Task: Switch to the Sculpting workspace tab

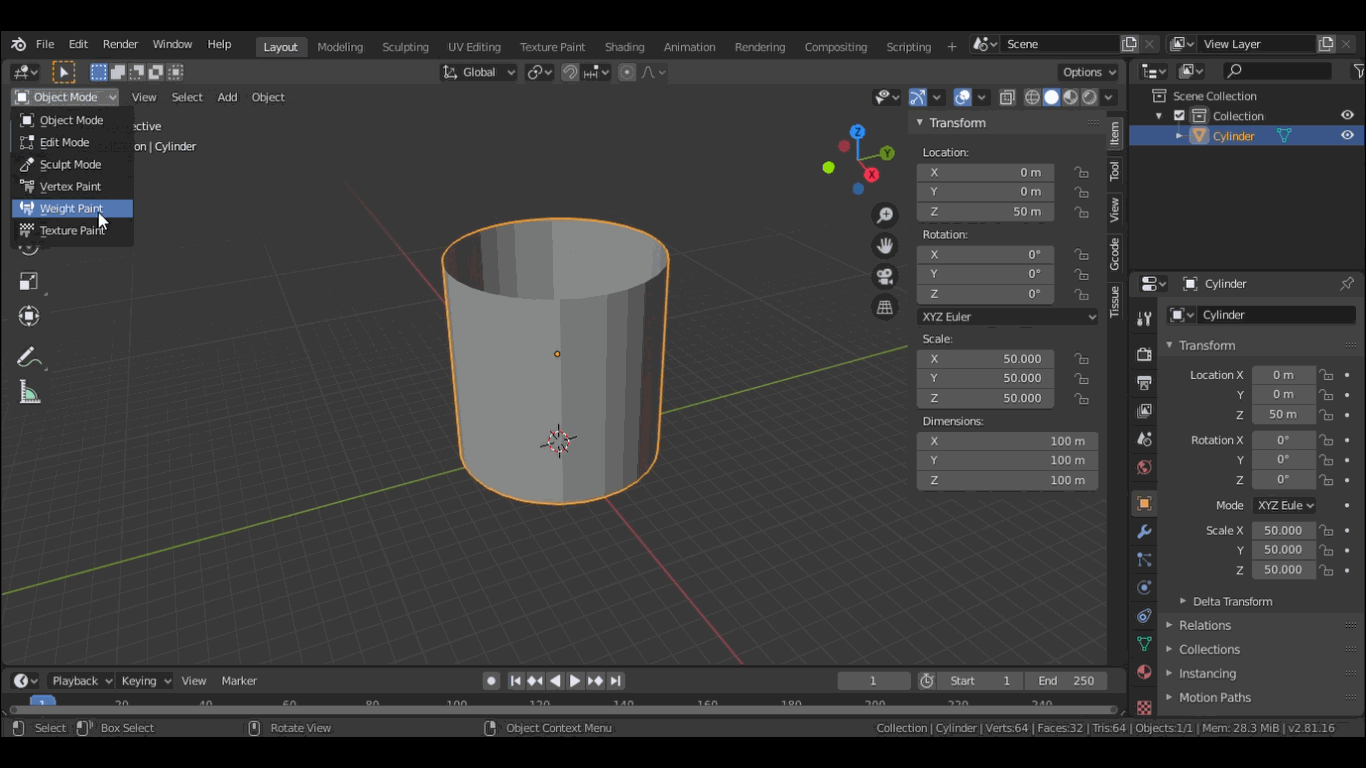Action: (405, 47)
